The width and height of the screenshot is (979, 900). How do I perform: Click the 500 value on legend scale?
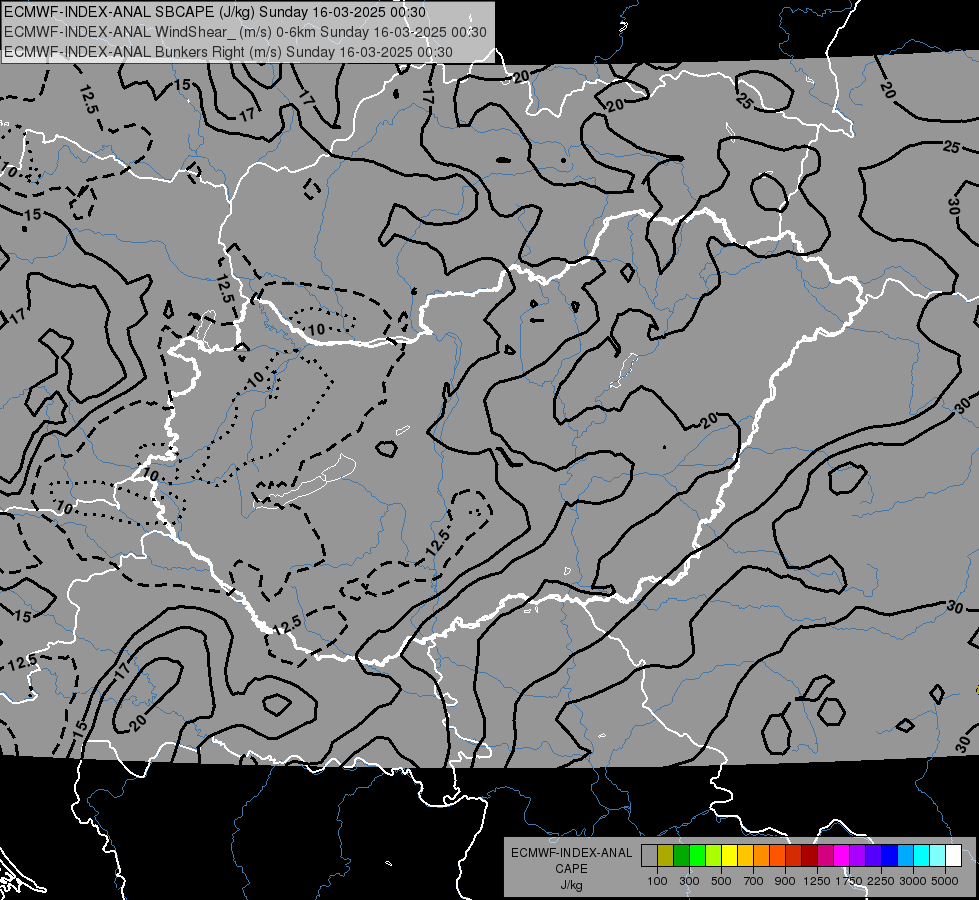pyautogui.click(x=721, y=881)
